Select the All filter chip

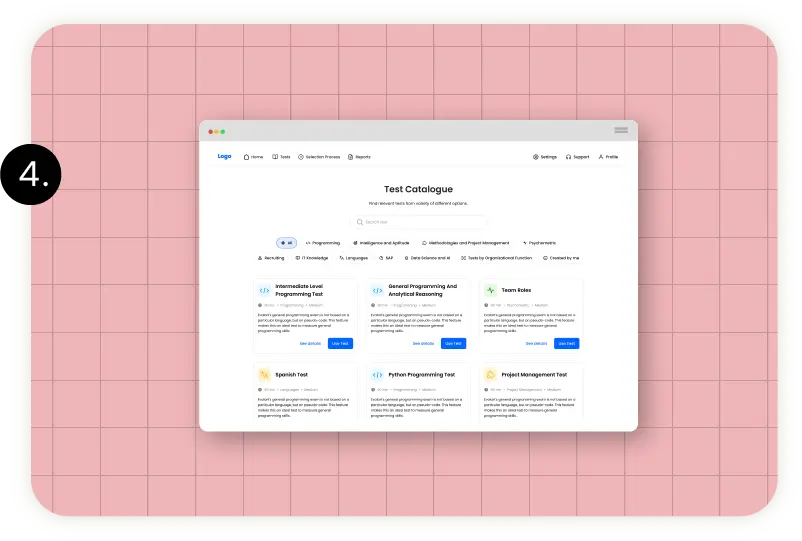click(286, 242)
